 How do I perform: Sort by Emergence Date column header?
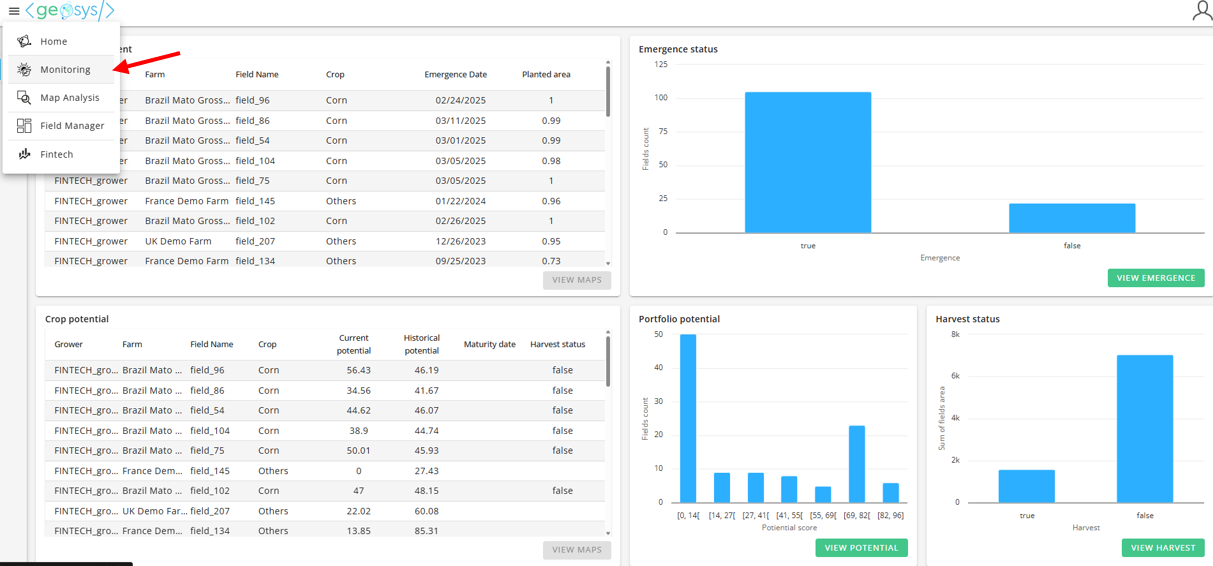[455, 75]
